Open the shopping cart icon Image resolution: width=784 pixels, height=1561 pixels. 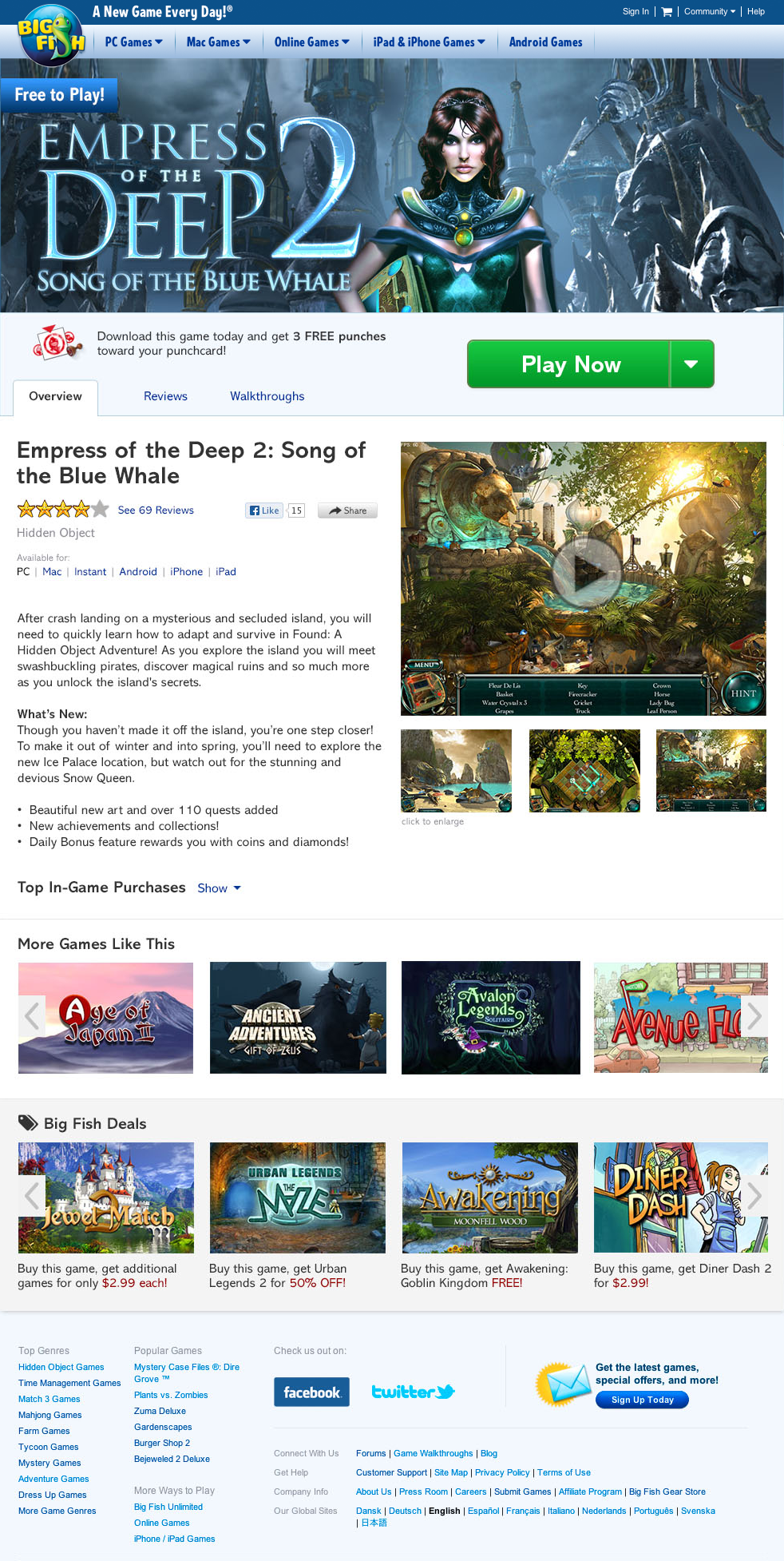click(x=667, y=12)
